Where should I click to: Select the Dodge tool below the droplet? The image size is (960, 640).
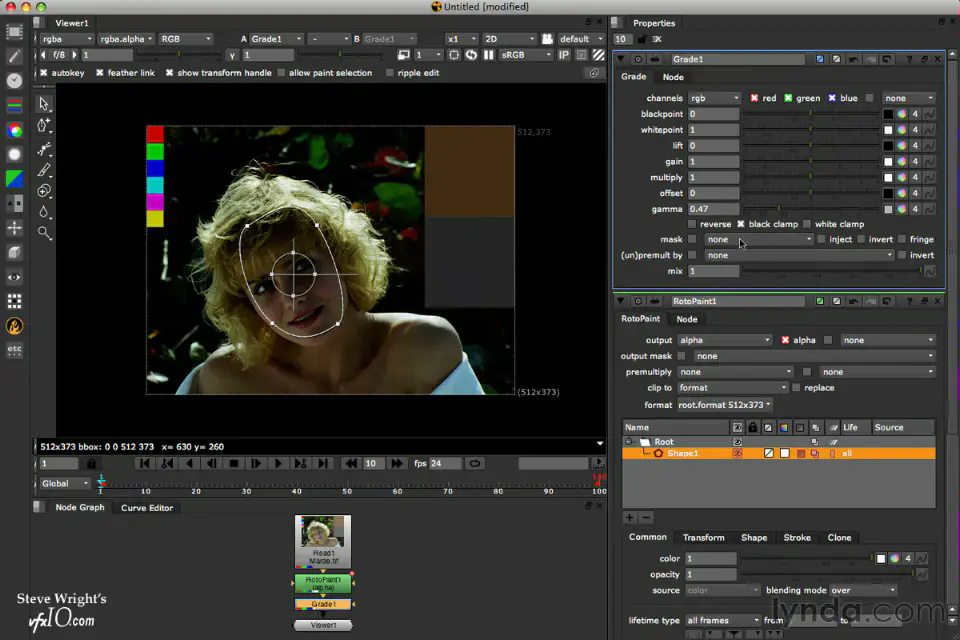[x=44, y=233]
